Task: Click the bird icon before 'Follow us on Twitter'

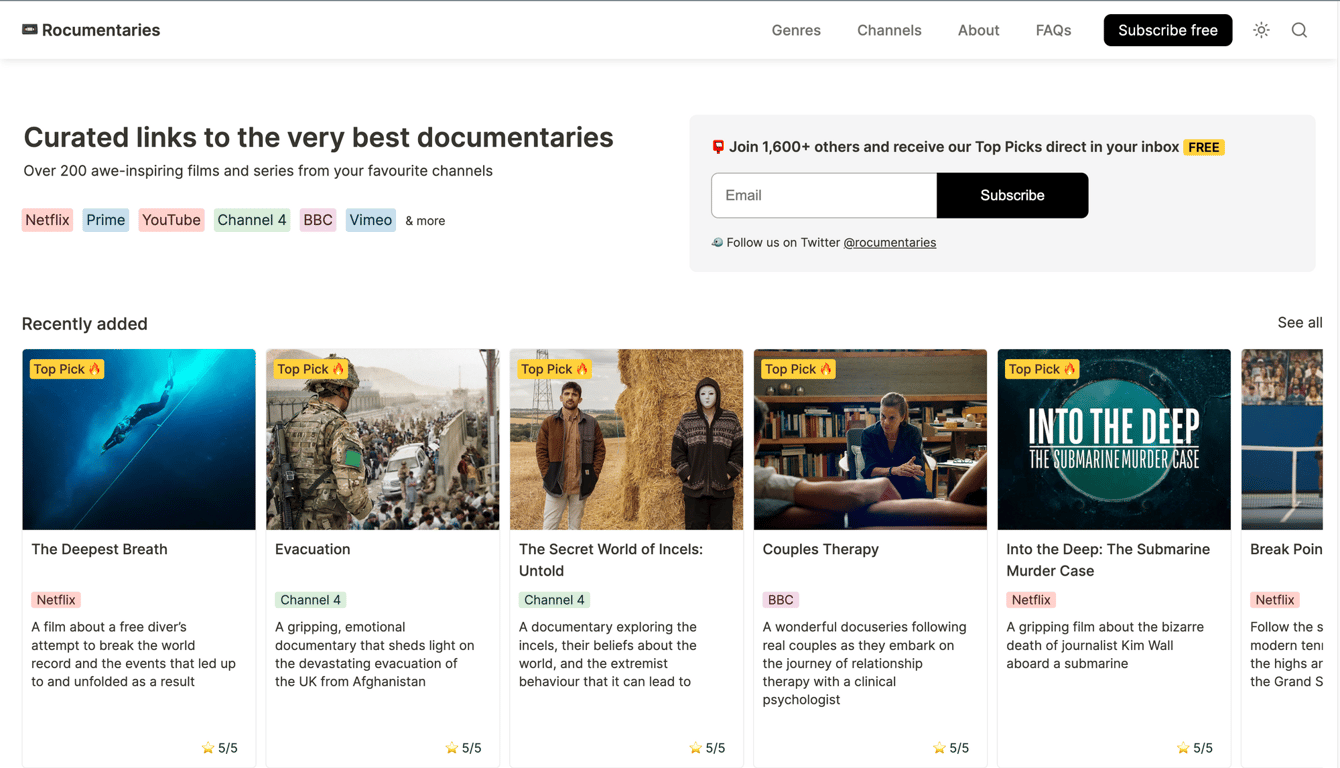Action: [717, 242]
